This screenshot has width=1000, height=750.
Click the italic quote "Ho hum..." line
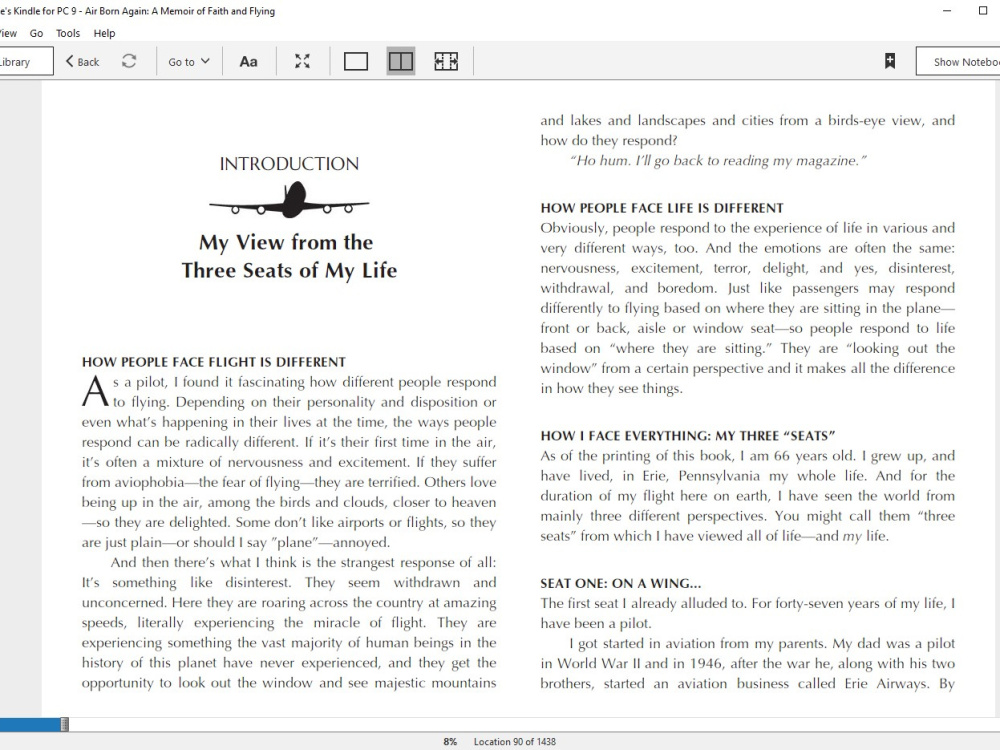[x=718, y=161]
